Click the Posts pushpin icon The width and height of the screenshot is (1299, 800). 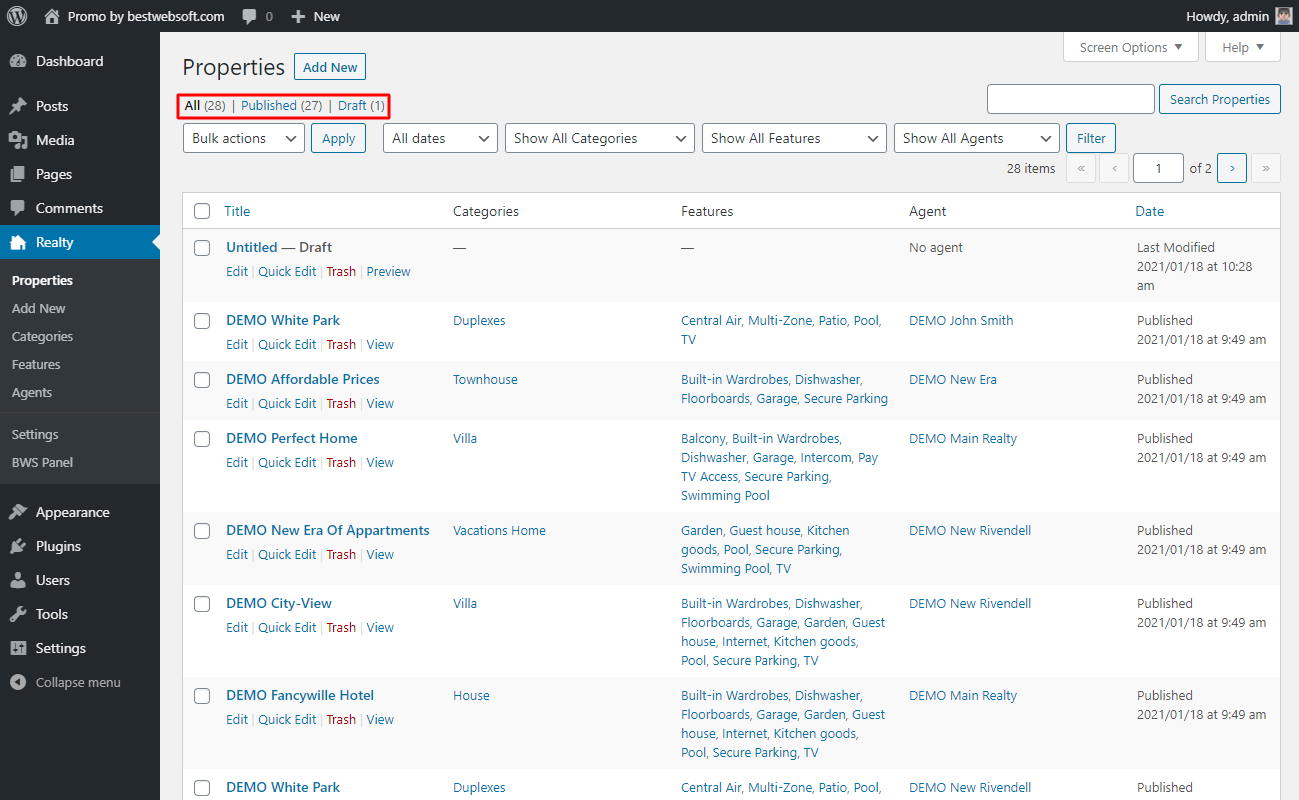coord(18,106)
